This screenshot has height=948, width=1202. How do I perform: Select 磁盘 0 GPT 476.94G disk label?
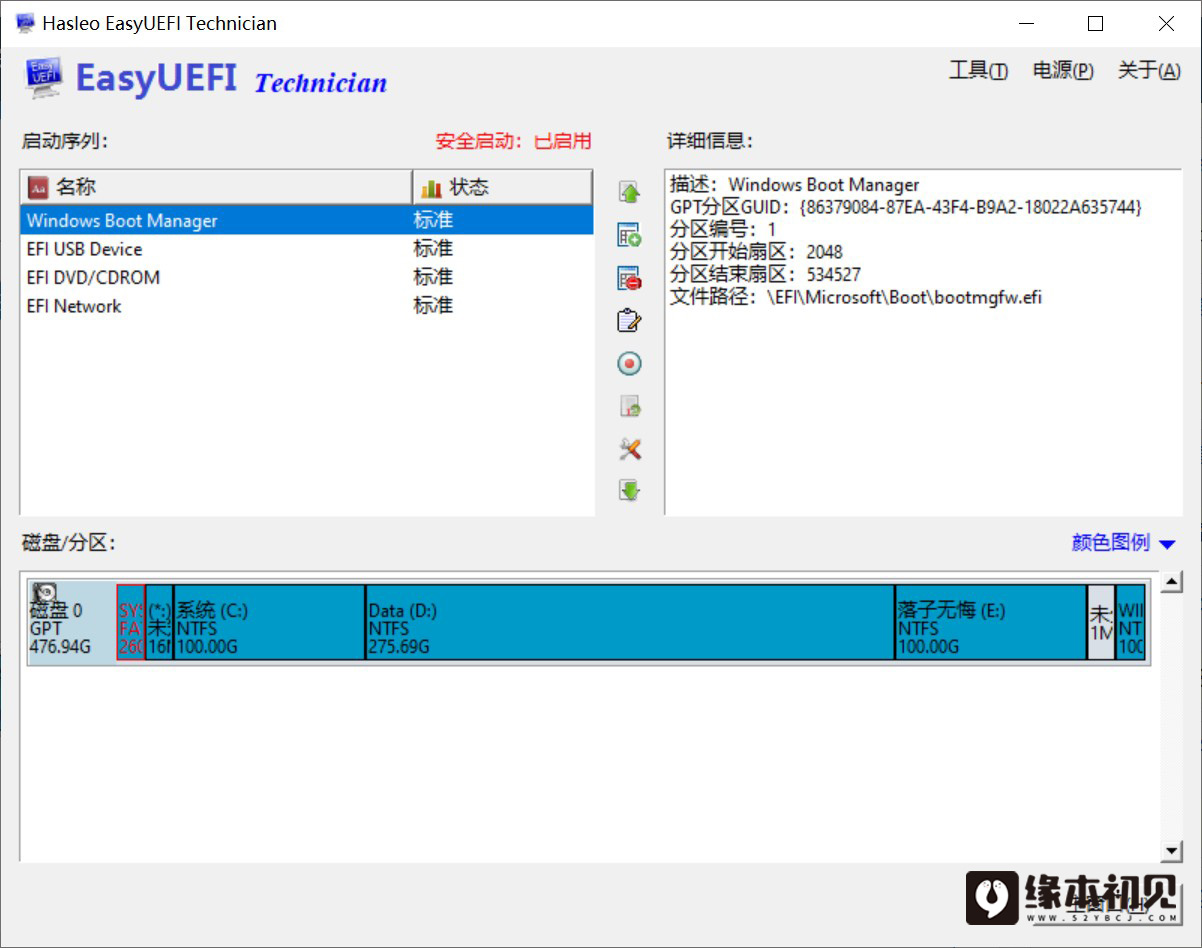tap(71, 623)
